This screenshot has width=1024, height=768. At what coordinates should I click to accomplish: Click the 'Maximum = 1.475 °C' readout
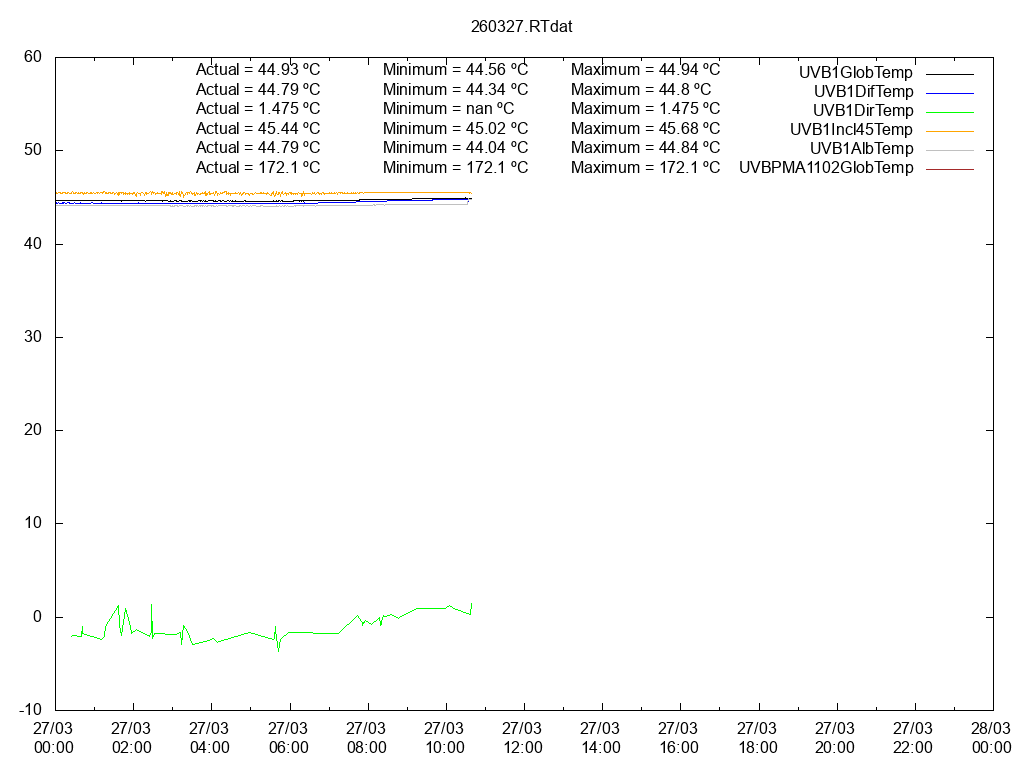[x=645, y=108]
